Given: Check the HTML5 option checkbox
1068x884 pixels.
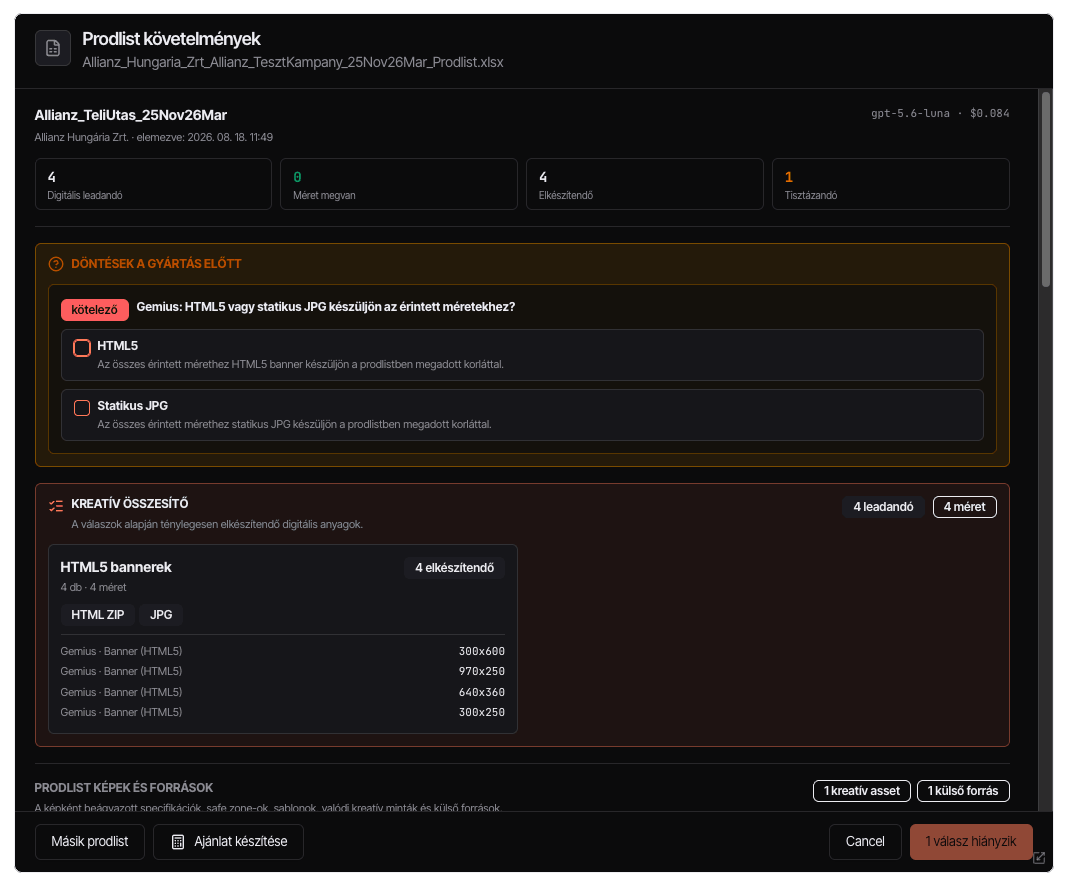Looking at the screenshot, I should click(82, 348).
